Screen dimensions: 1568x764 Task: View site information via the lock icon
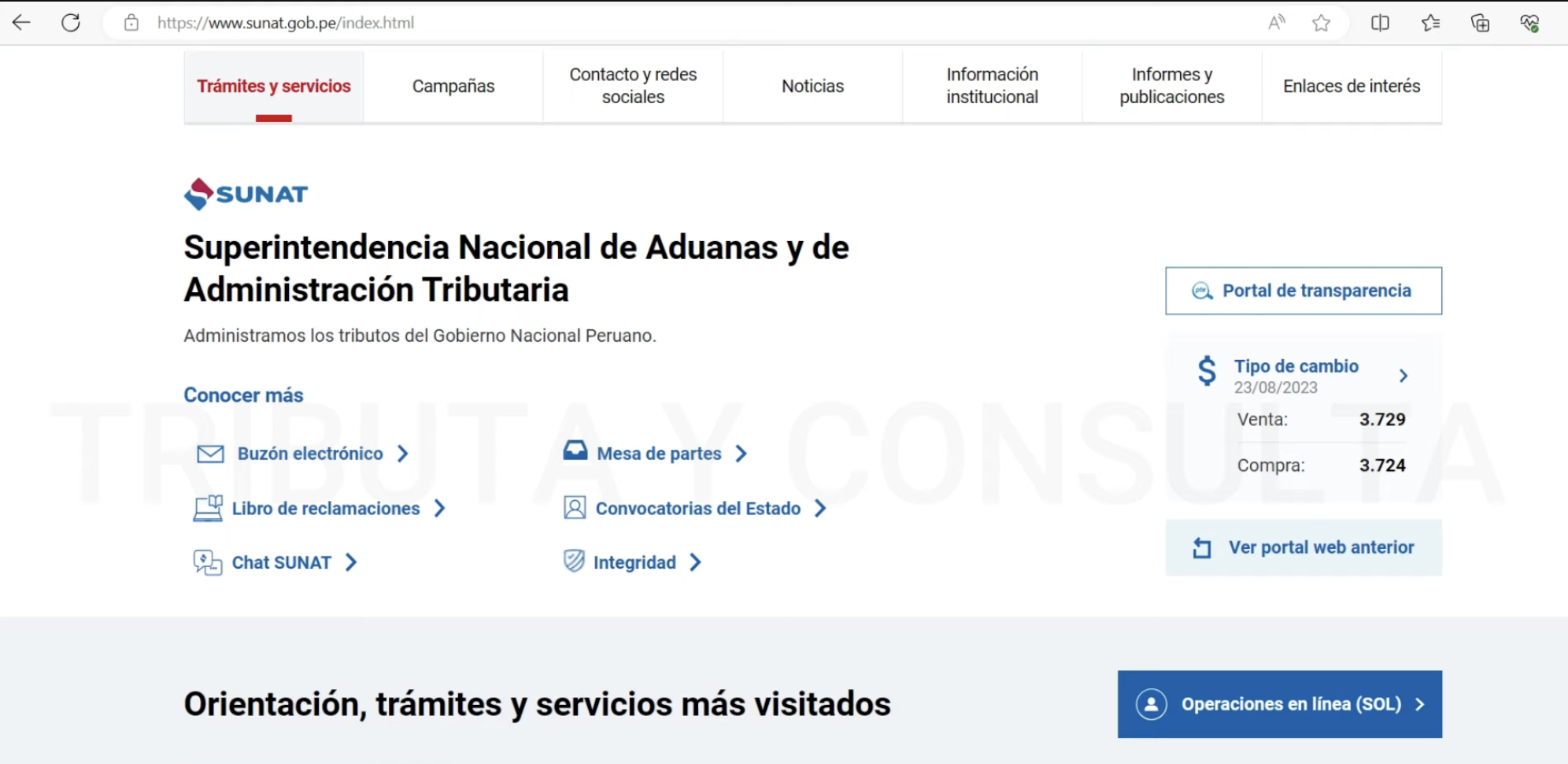131,23
